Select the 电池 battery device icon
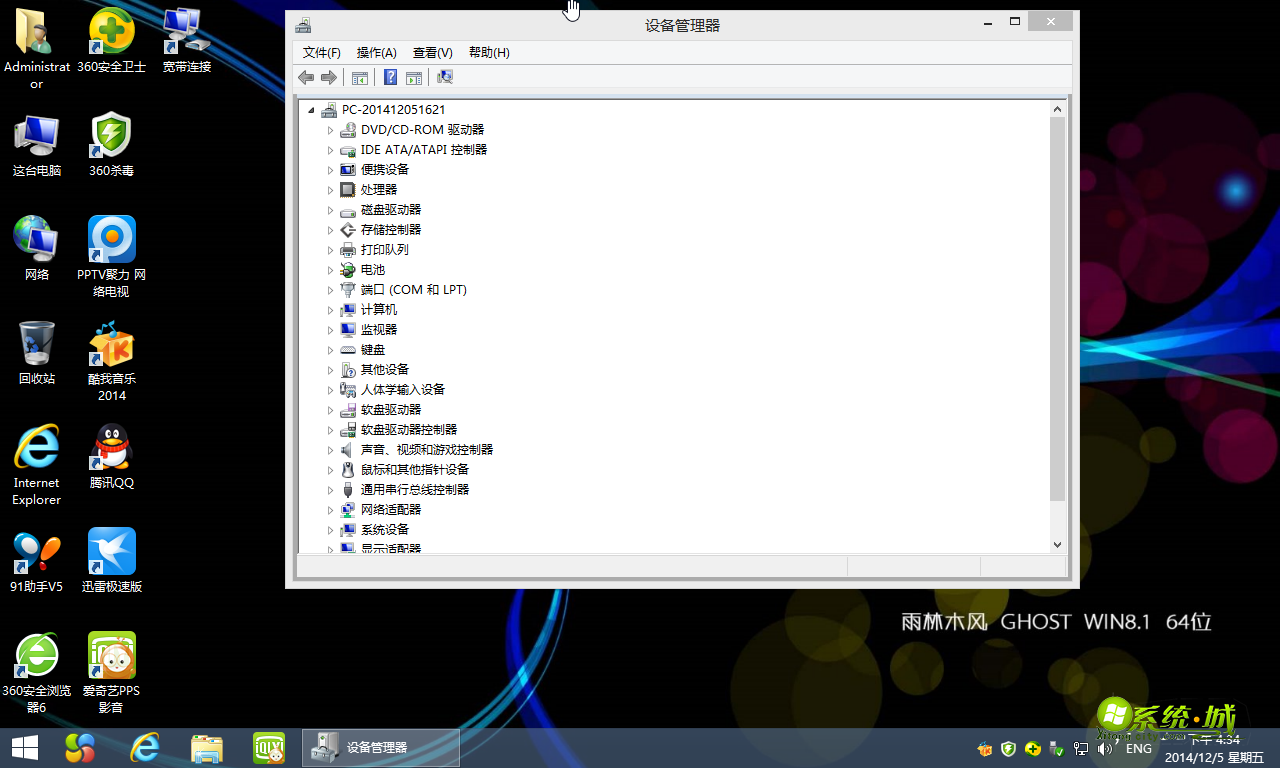 click(x=347, y=269)
